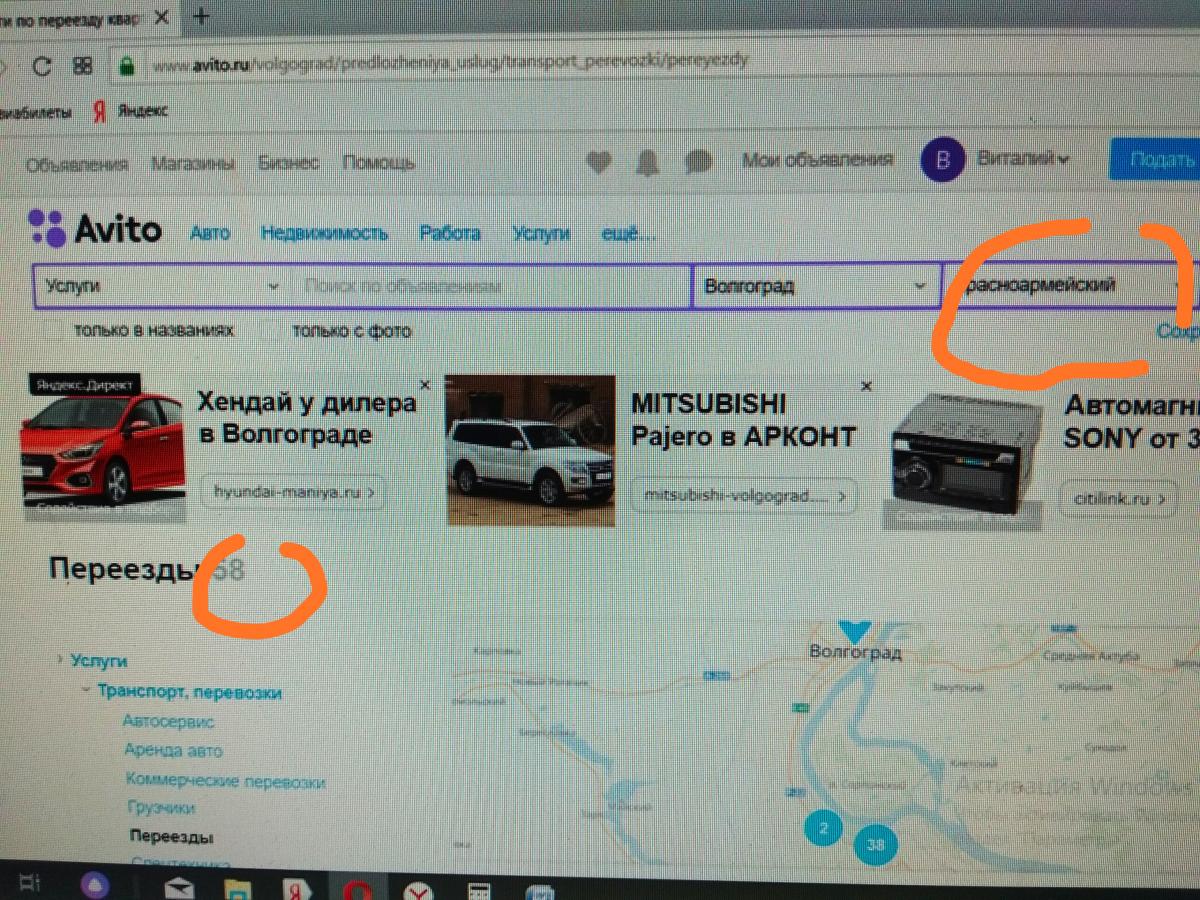Screen dimensions: 1200x900
Task: Click the green padlock security icon
Action: tap(127, 66)
